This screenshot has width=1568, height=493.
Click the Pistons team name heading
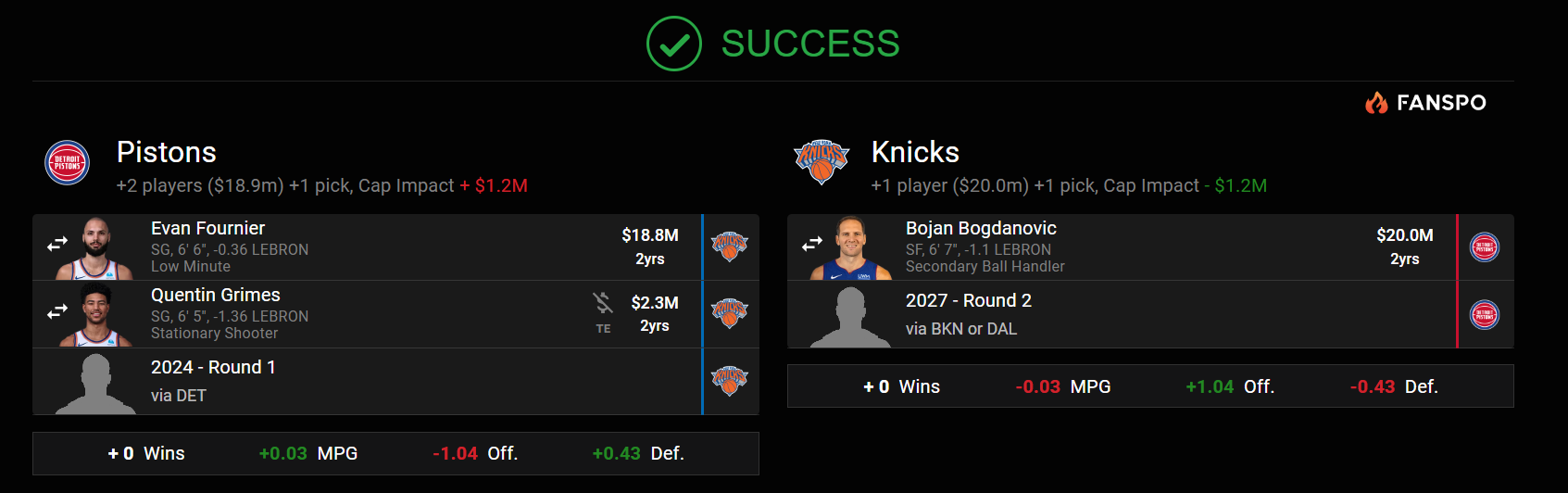pyautogui.click(x=167, y=152)
